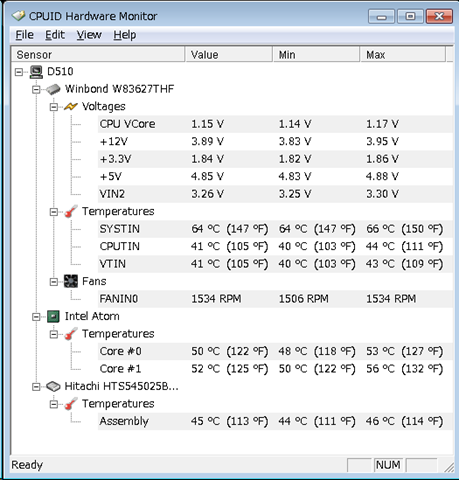Screen dimensions: 459x480
Task: Select the CPUTIN temperature row
Action: (275, 246)
